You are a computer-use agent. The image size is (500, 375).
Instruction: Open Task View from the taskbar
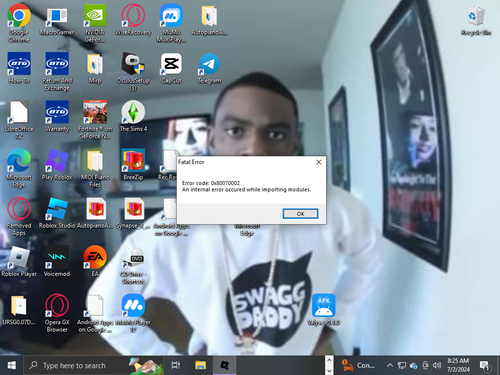[176, 365]
